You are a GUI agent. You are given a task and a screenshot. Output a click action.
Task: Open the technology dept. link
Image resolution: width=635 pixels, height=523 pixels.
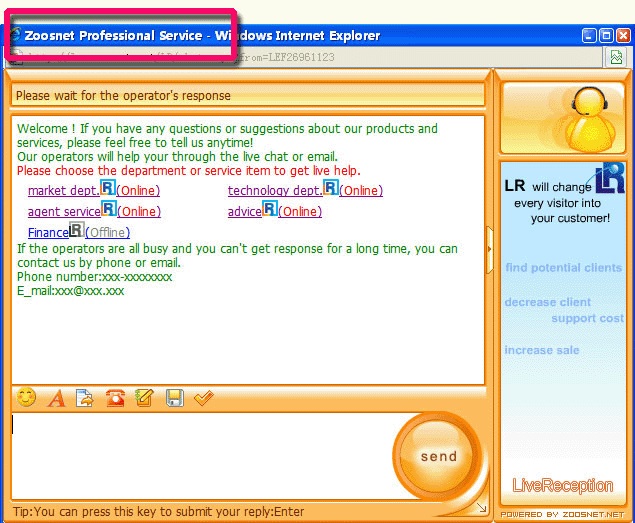[x=275, y=190]
